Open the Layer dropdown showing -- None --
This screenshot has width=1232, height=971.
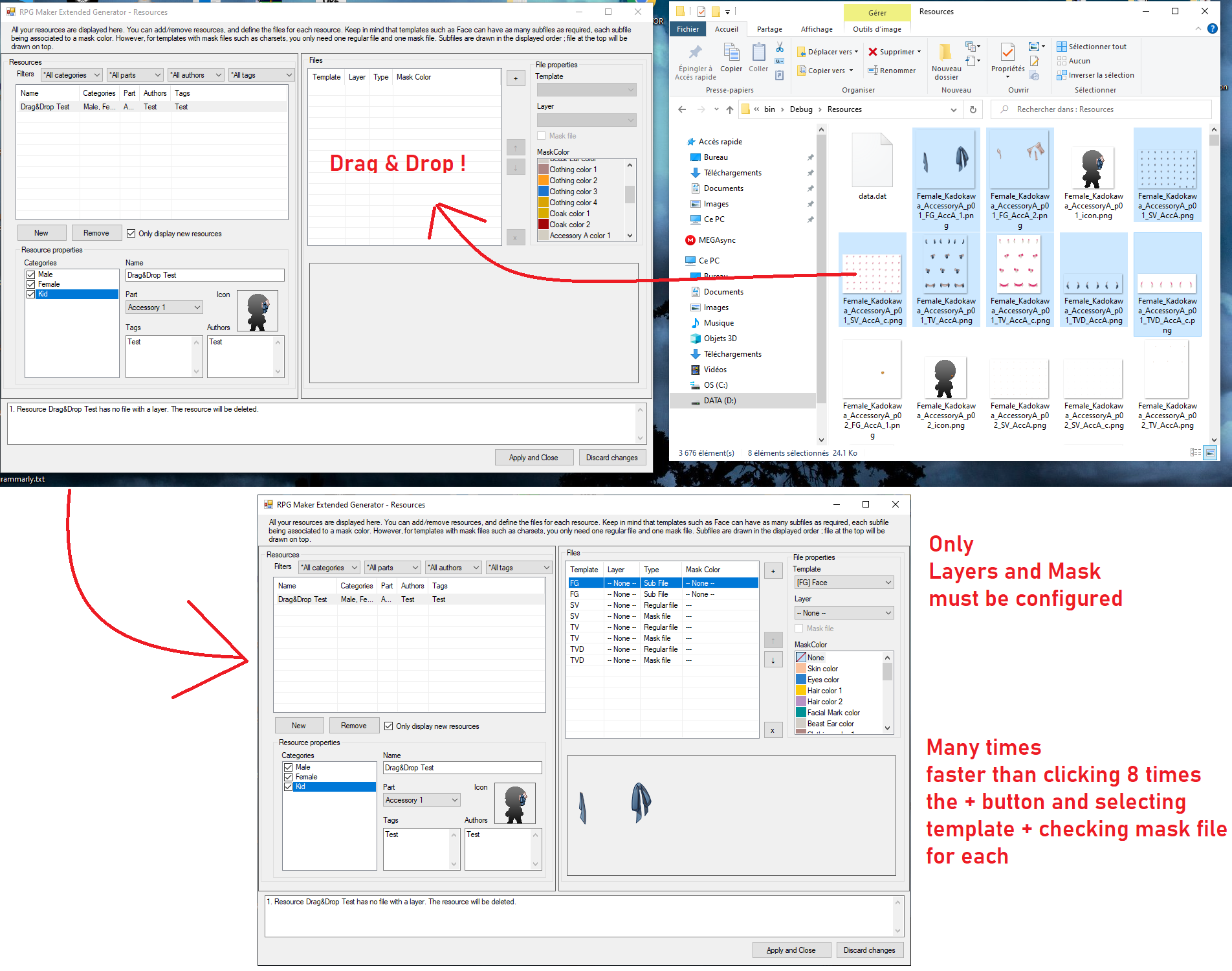[844, 613]
